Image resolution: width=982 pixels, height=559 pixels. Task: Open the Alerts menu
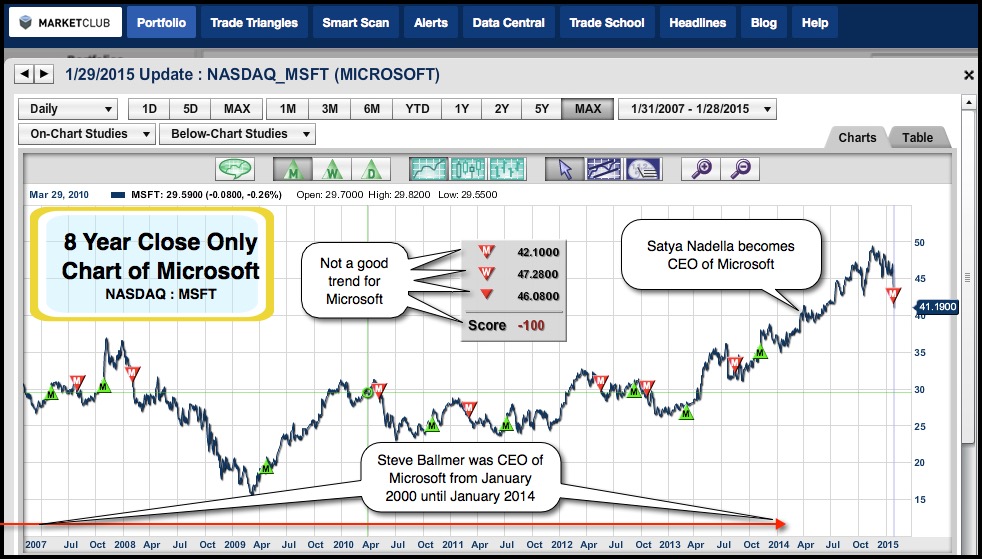431,23
